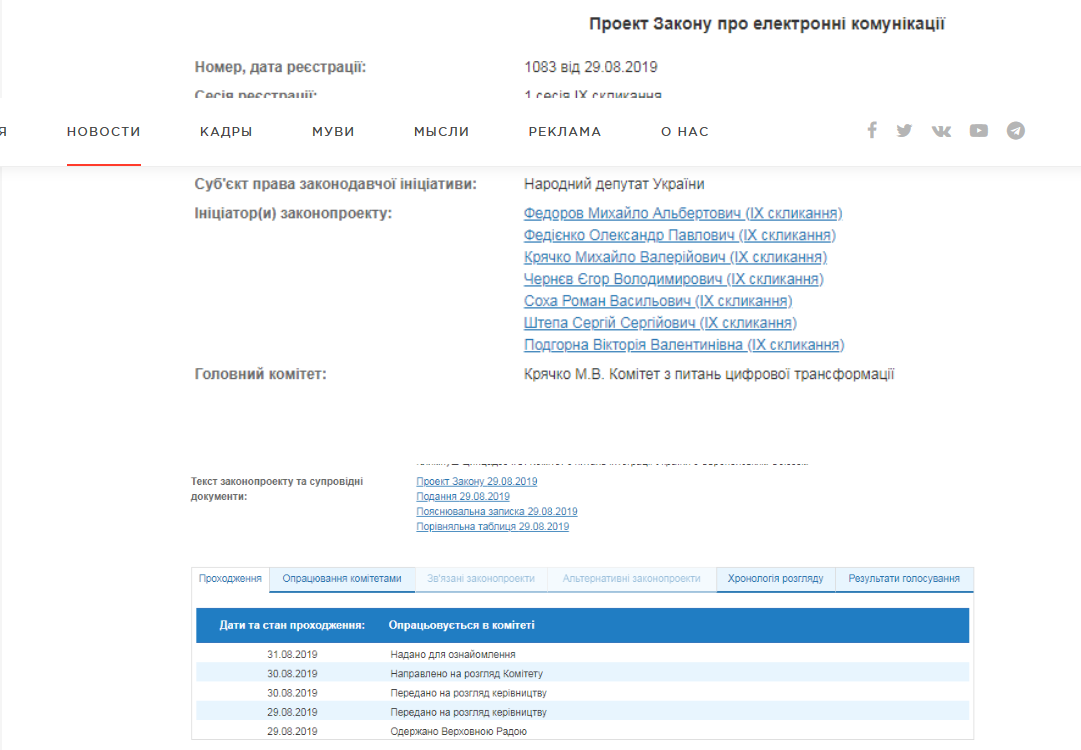1081x750 pixels.
Task: Open Подання 29.08.2019 document
Action: point(463,496)
